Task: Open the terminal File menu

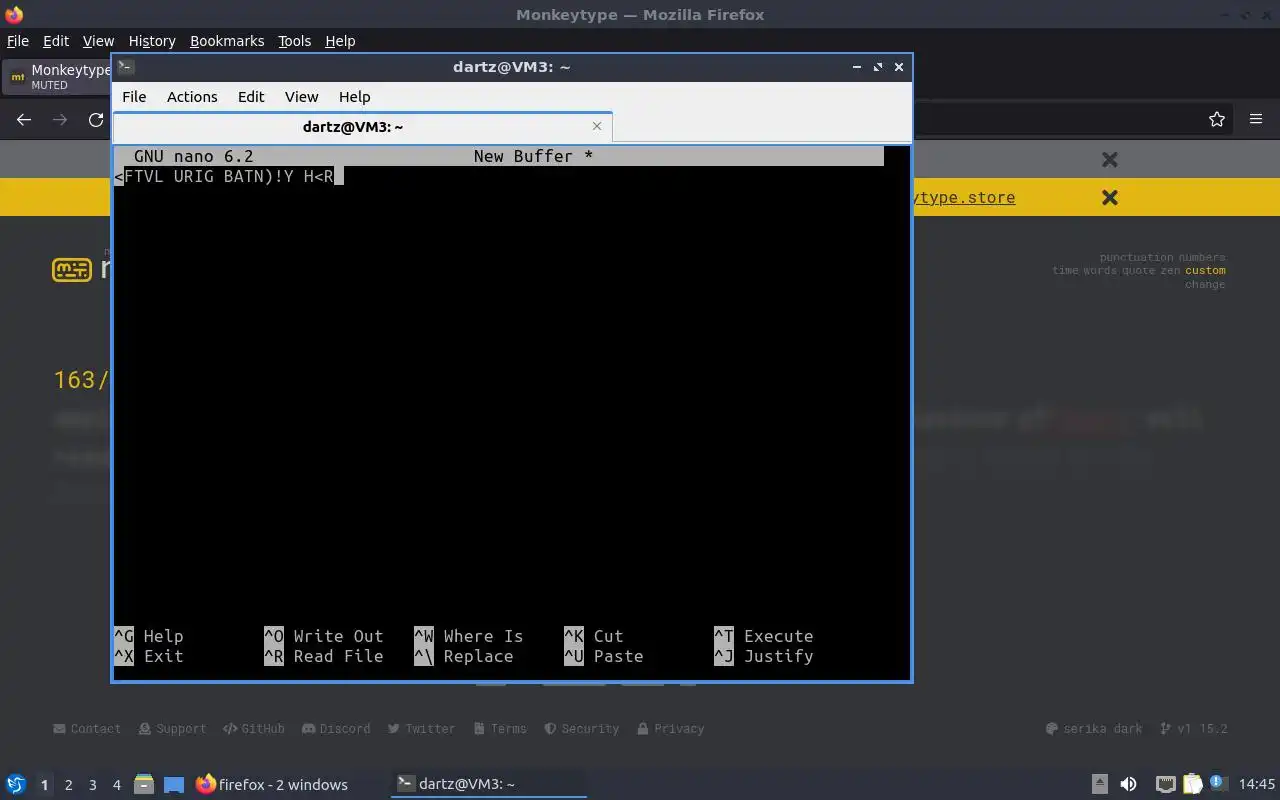Action: point(134,97)
